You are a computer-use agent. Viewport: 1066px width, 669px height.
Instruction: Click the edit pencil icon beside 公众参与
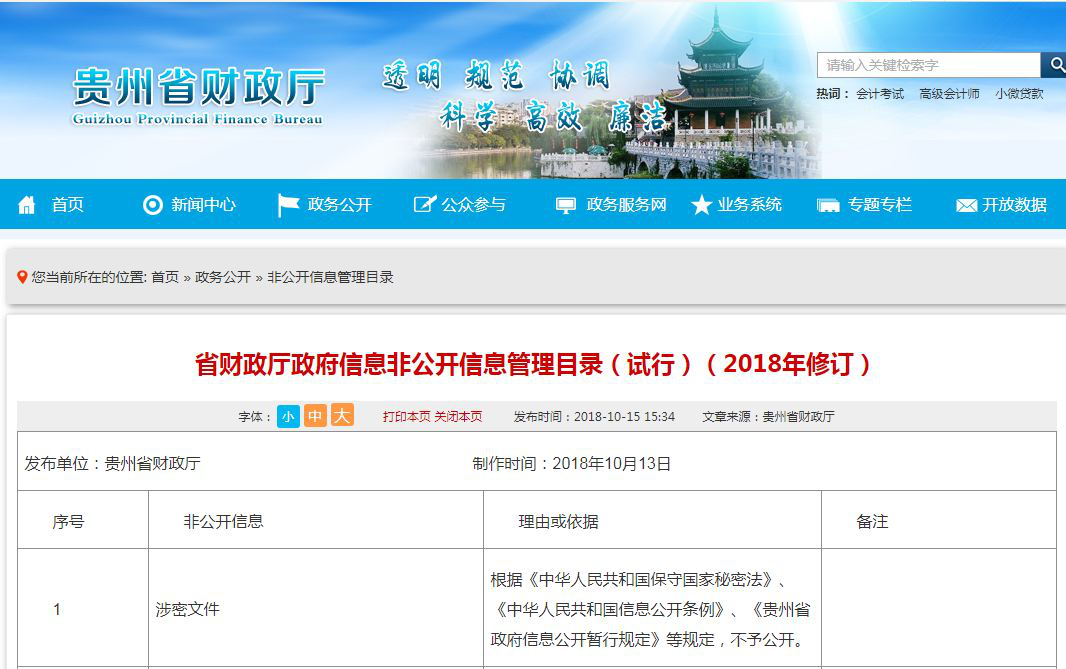[x=424, y=205]
